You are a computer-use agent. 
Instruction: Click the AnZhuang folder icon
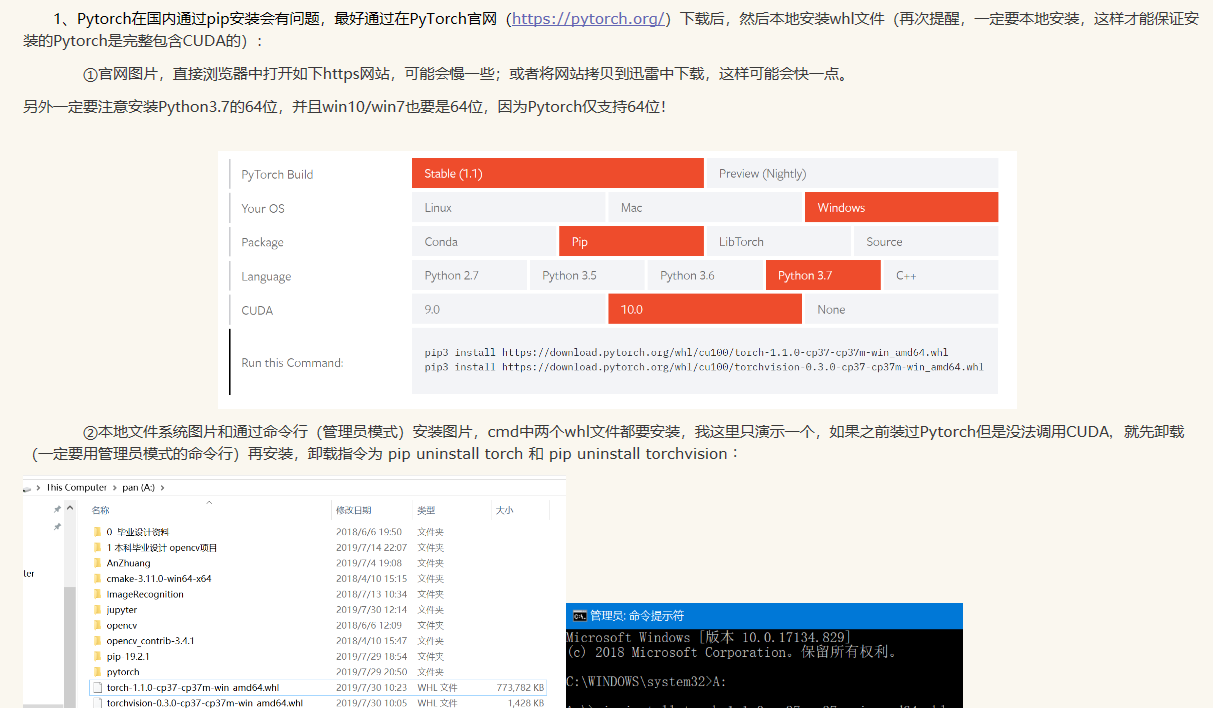pyautogui.click(x=99, y=563)
